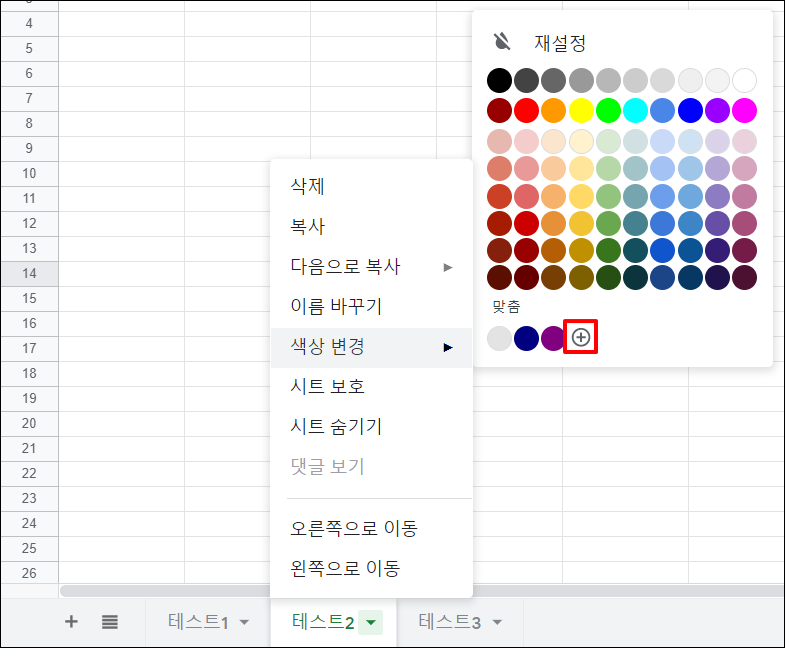Click 오른쪽으로 이동 menu item
This screenshot has width=785, height=648.
353,528
